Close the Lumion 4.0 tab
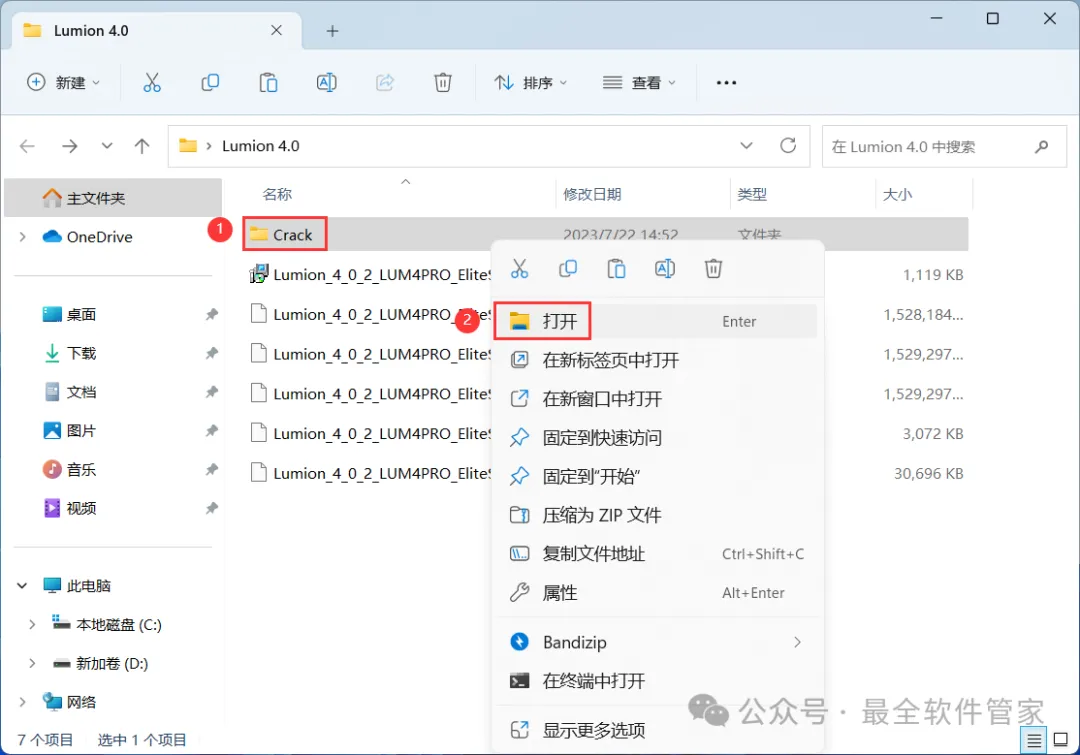 (276, 30)
